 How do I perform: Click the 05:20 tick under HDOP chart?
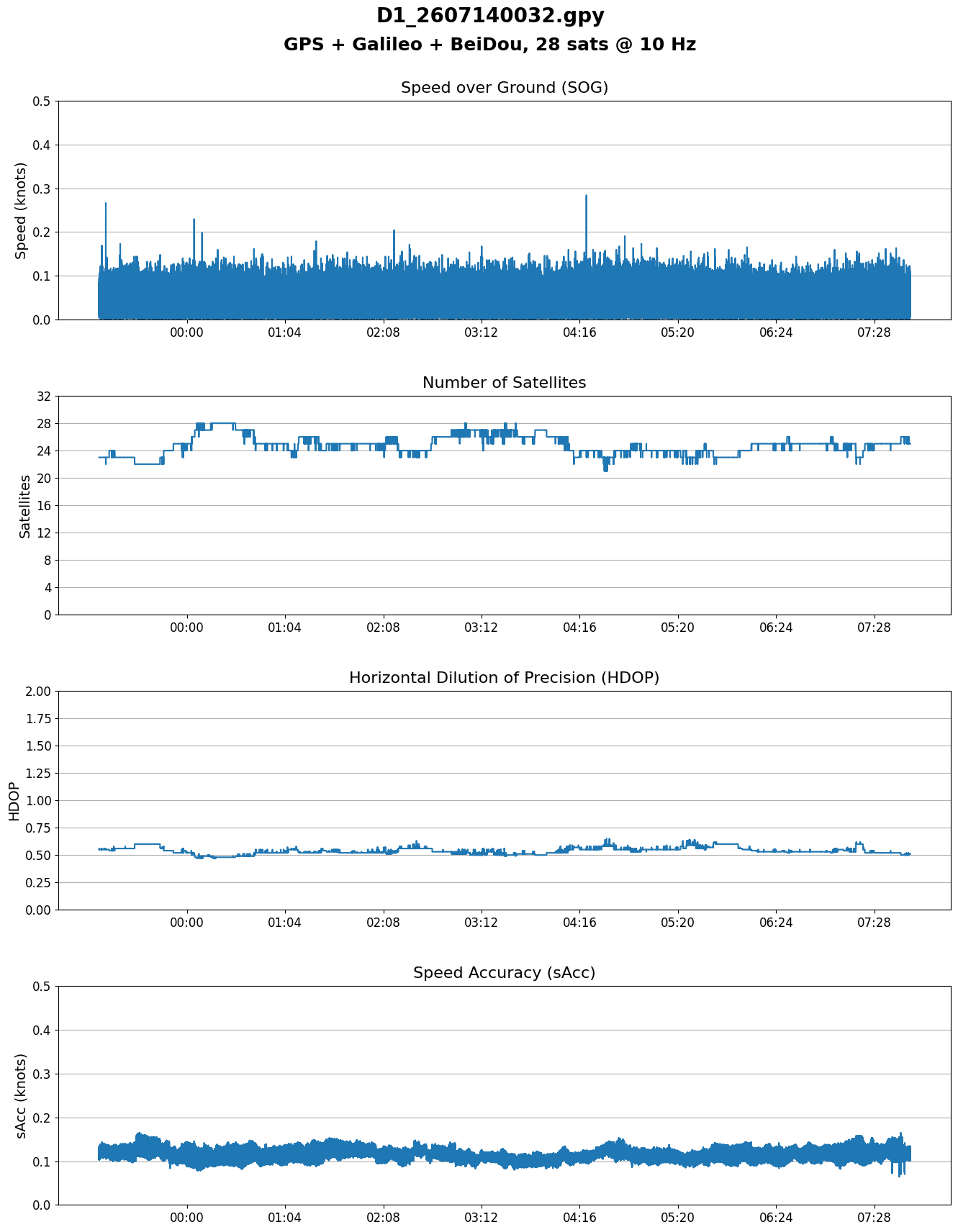[678, 923]
